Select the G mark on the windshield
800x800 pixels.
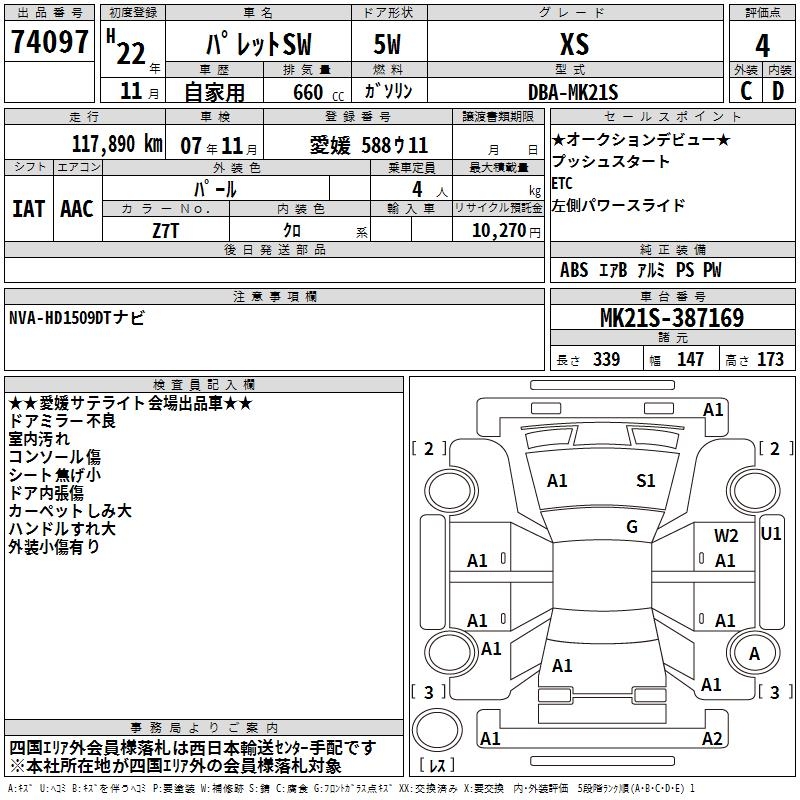coord(632,527)
